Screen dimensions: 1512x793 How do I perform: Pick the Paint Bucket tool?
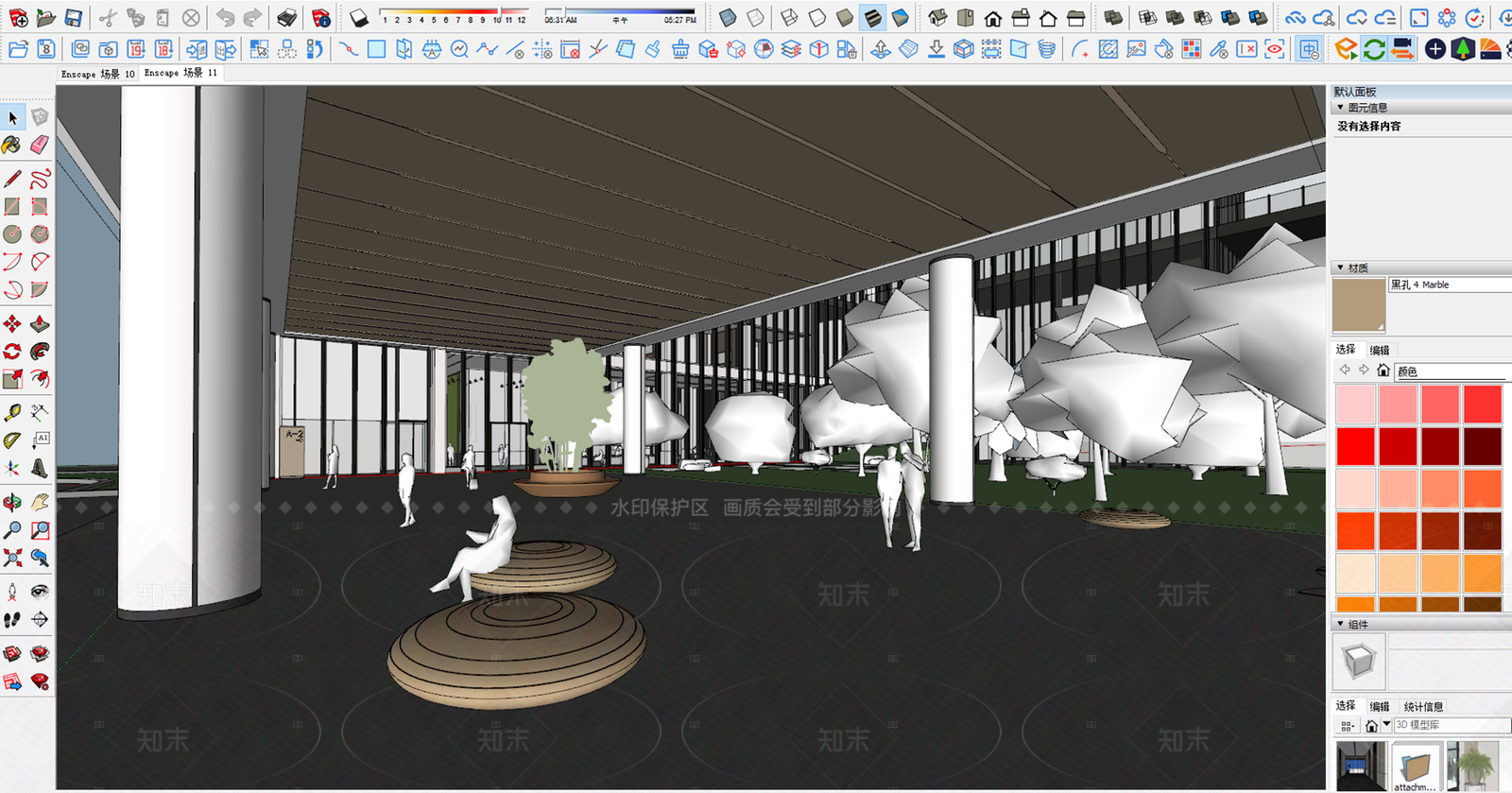pos(12,145)
